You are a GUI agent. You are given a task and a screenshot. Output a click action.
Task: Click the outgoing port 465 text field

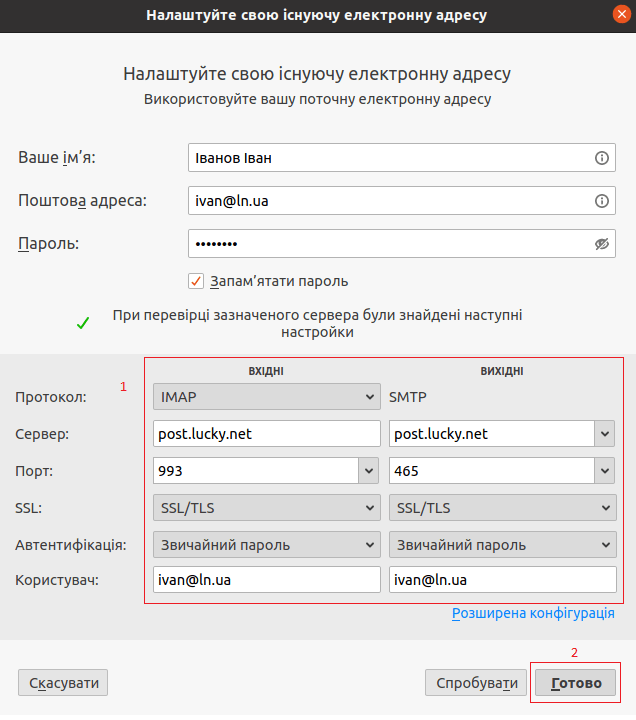pos(492,471)
